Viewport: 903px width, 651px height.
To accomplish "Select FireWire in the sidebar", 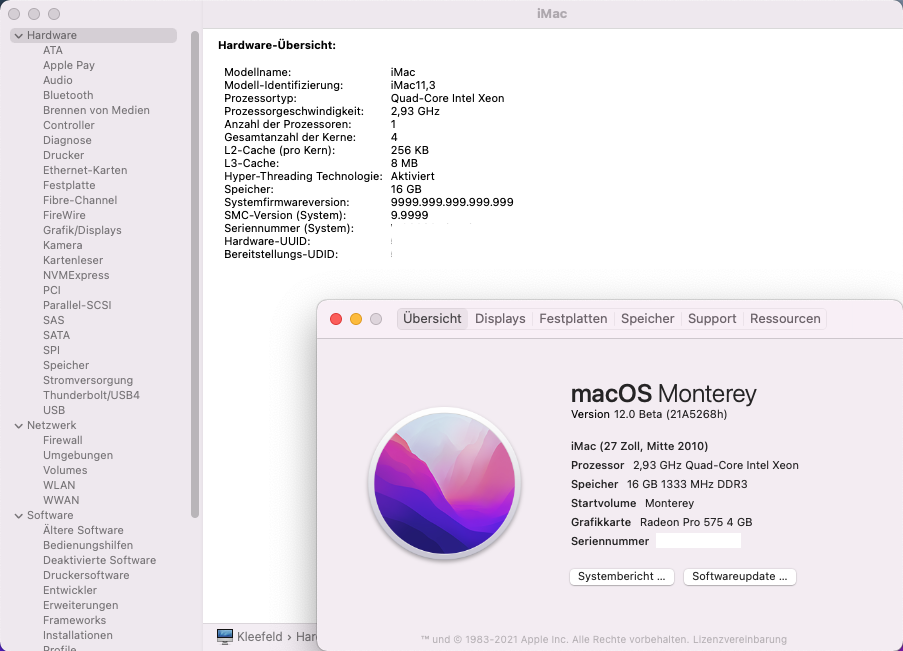I will pos(64,215).
